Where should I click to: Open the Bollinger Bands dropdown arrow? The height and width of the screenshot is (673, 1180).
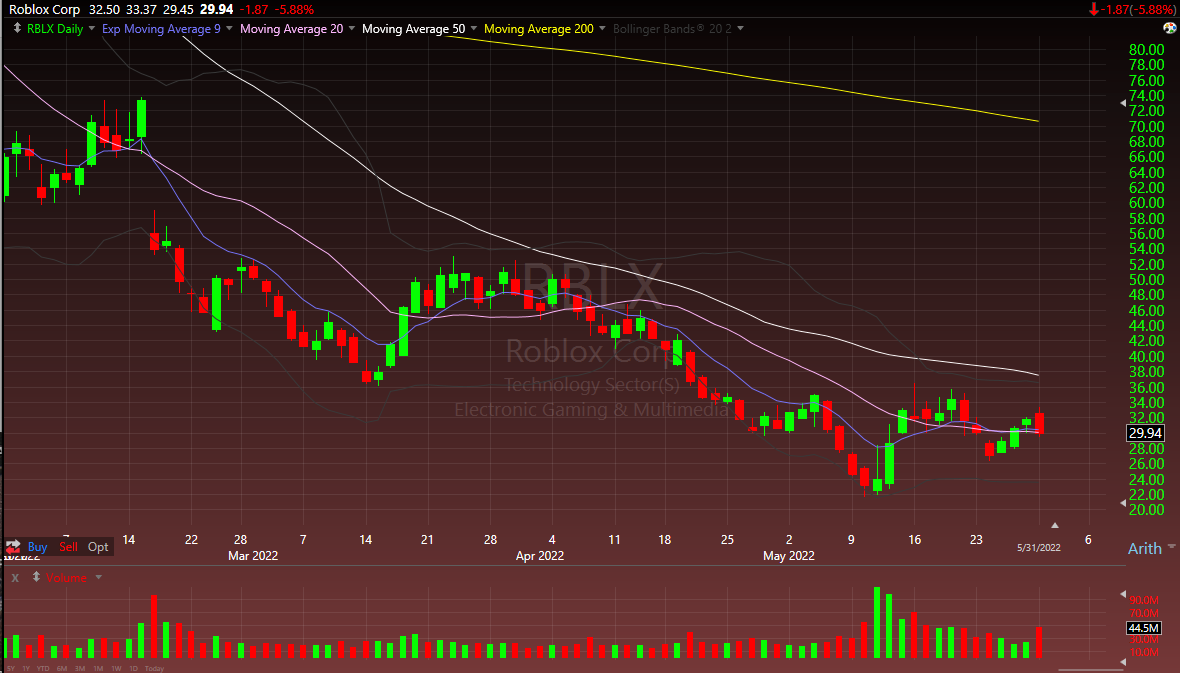[x=741, y=29]
